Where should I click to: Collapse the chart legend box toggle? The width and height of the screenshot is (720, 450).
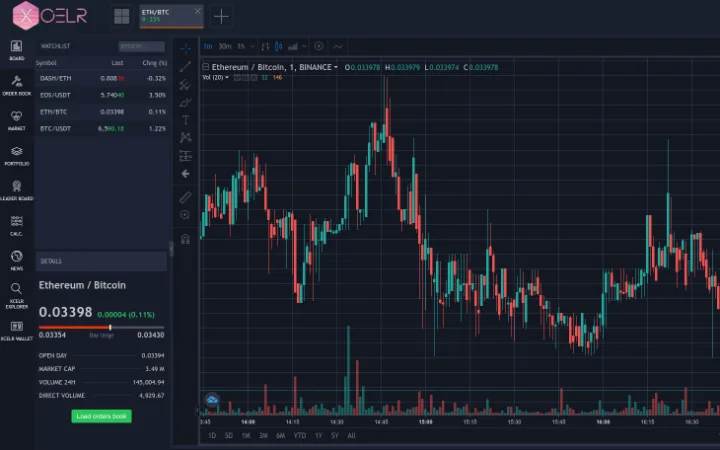coord(206,67)
